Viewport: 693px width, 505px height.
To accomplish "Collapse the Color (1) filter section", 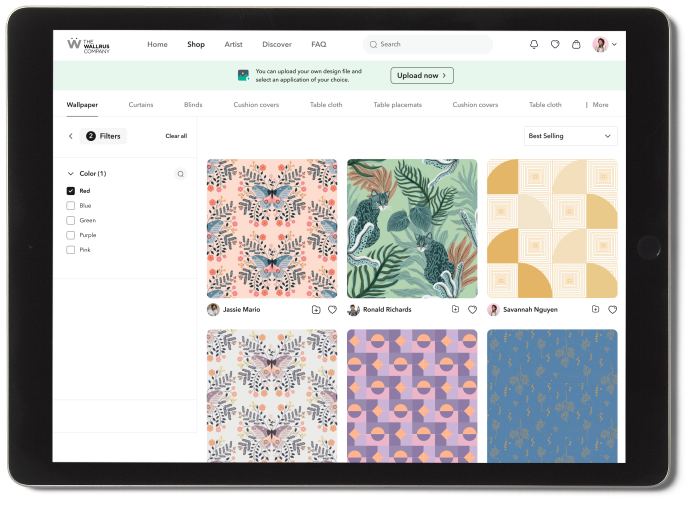I will (71, 174).
